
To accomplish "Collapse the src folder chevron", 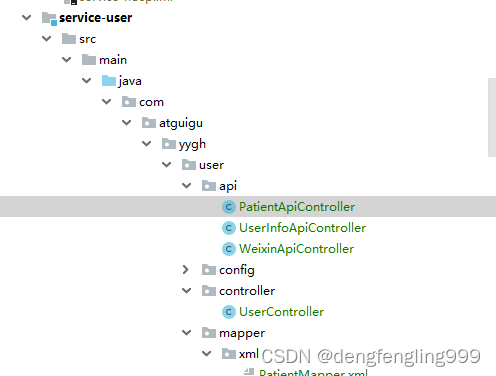I will pos(47,39).
